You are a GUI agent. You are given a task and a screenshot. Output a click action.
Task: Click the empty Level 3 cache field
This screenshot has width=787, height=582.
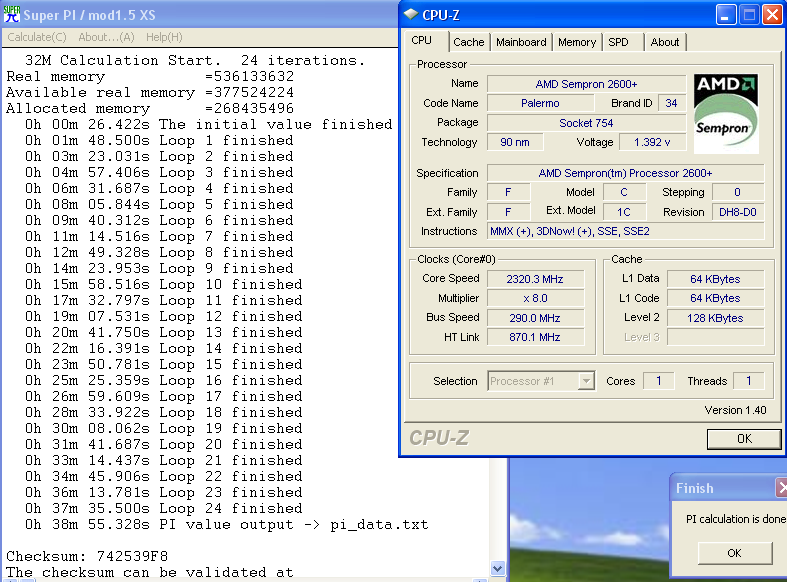[715, 337]
